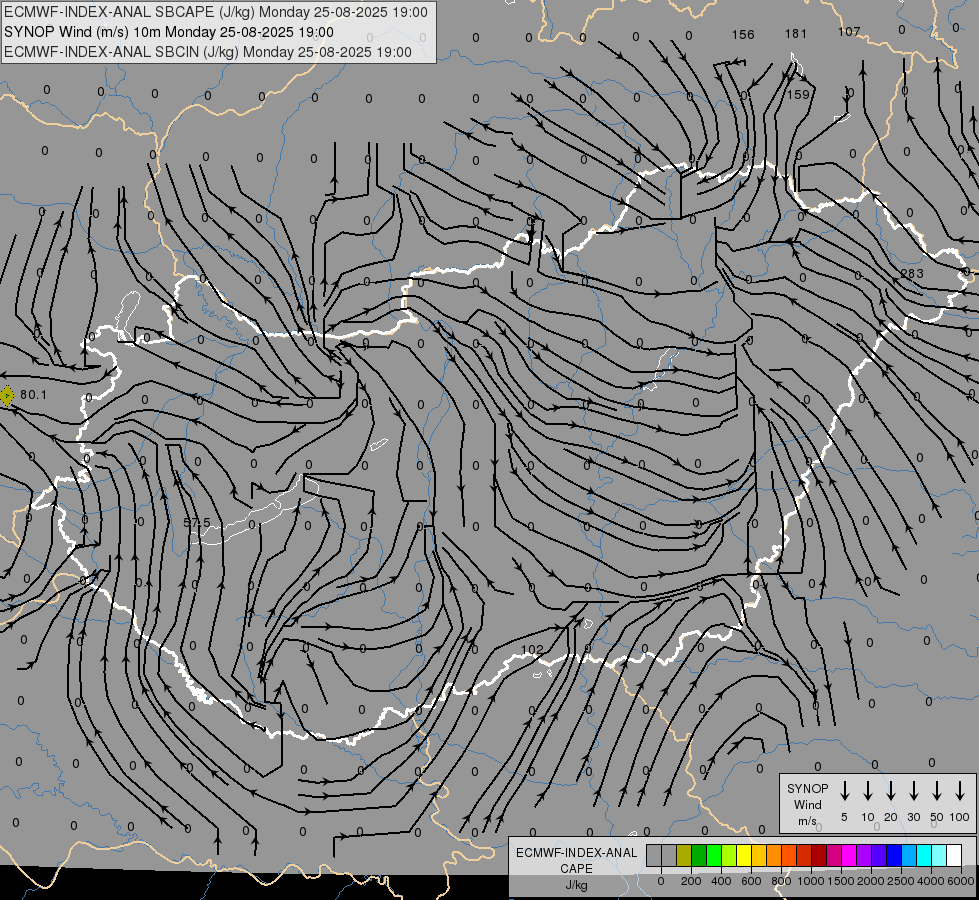
Task: Pick the bright magenta swatch right of 1500
Action: click(849, 856)
